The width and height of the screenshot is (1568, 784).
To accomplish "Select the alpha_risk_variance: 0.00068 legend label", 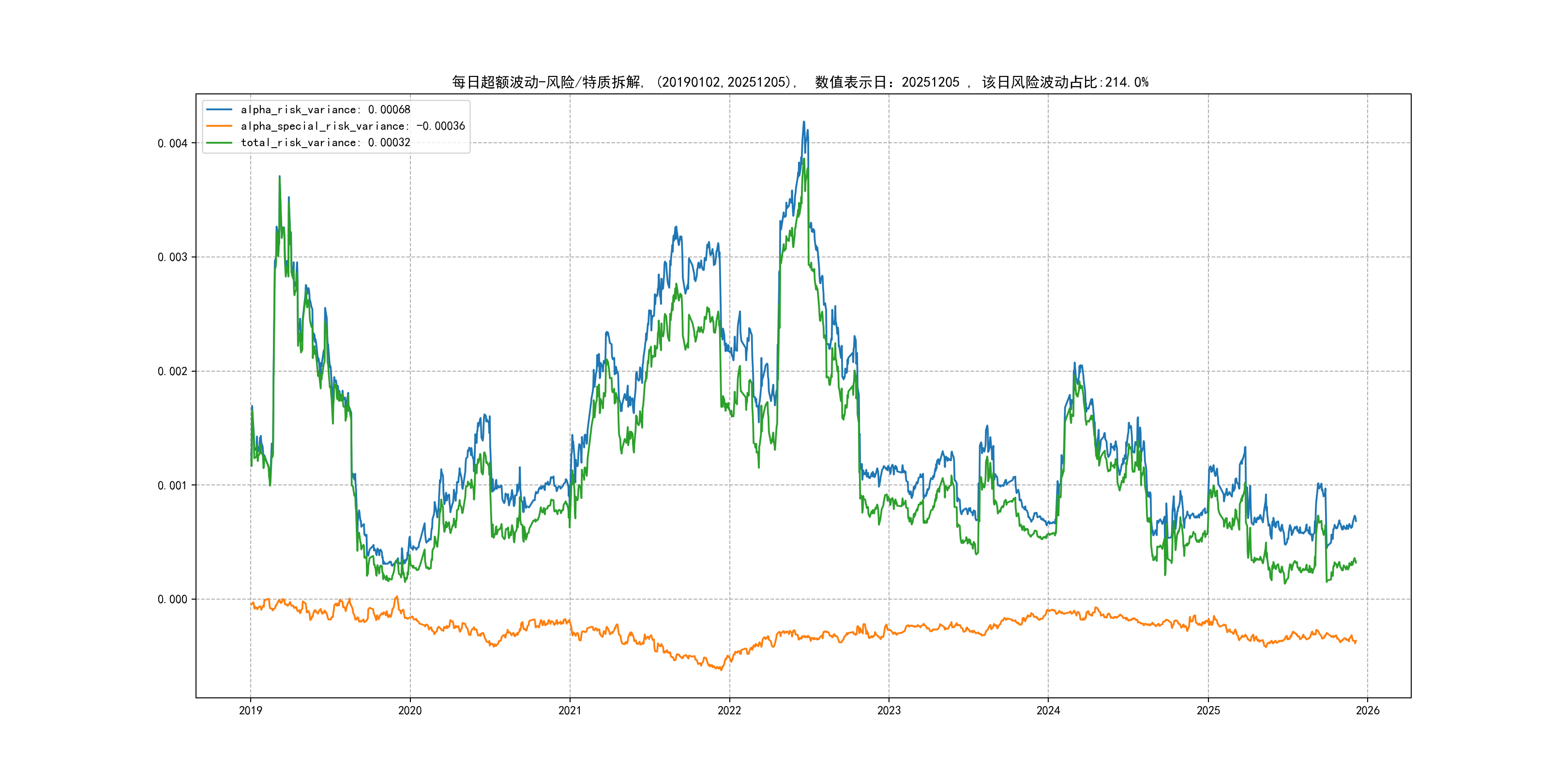I will tap(325, 109).
